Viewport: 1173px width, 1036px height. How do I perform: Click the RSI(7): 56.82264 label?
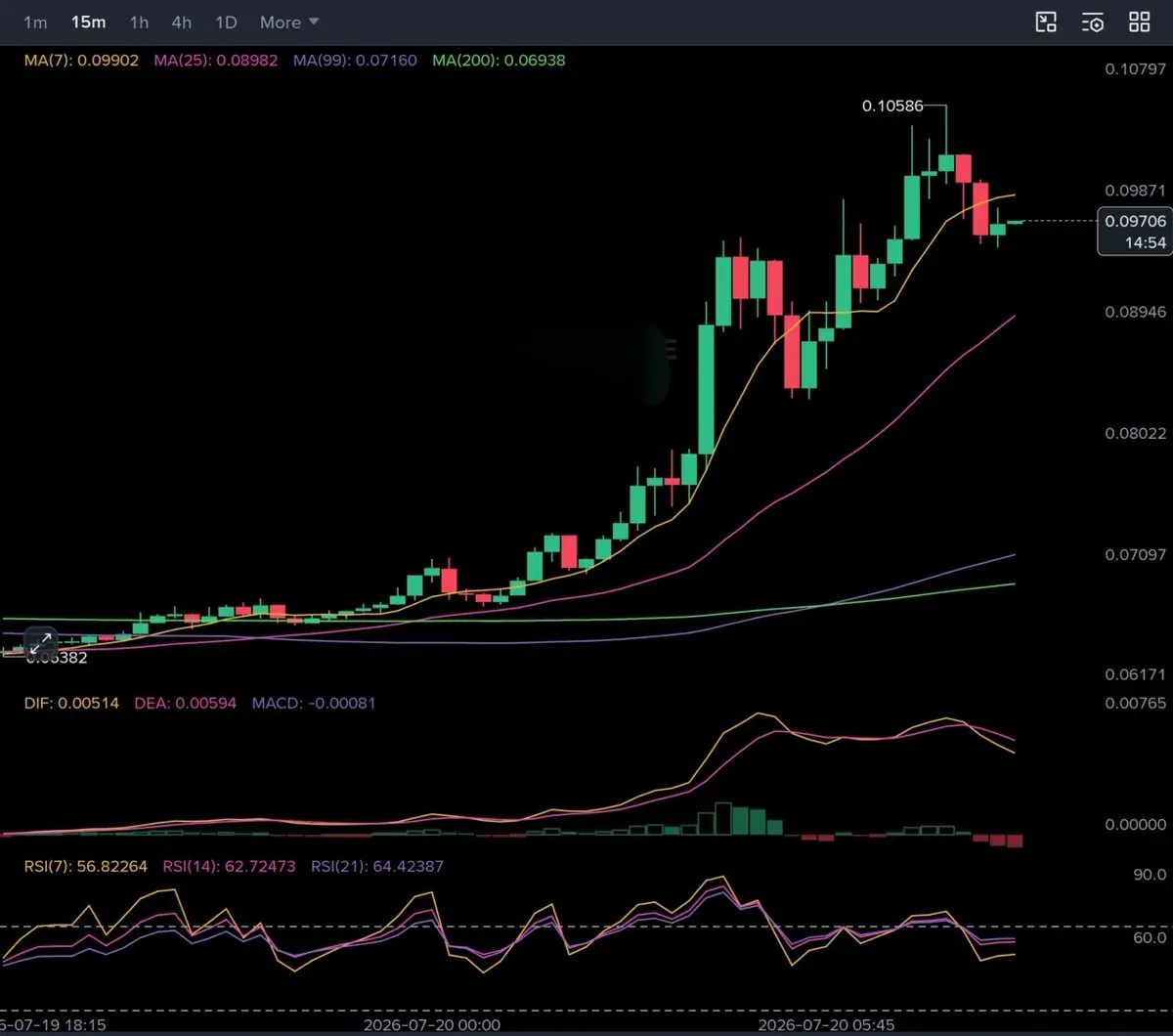tap(86, 866)
